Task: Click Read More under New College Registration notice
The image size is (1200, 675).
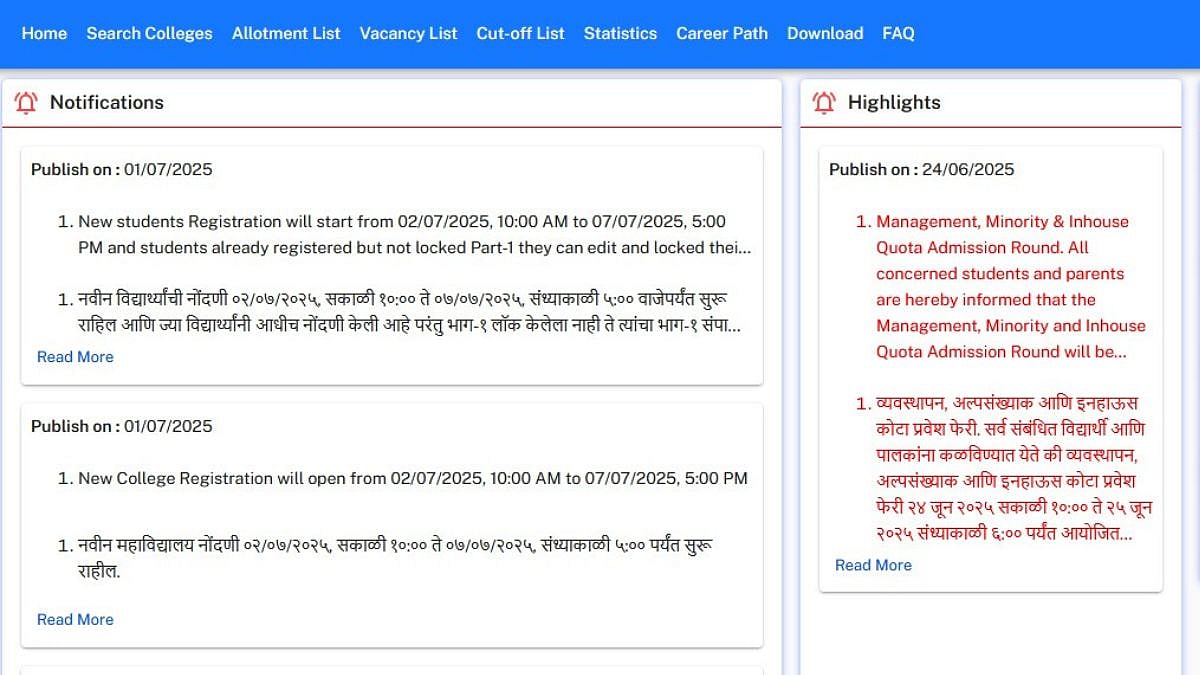Action: (x=75, y=620)
